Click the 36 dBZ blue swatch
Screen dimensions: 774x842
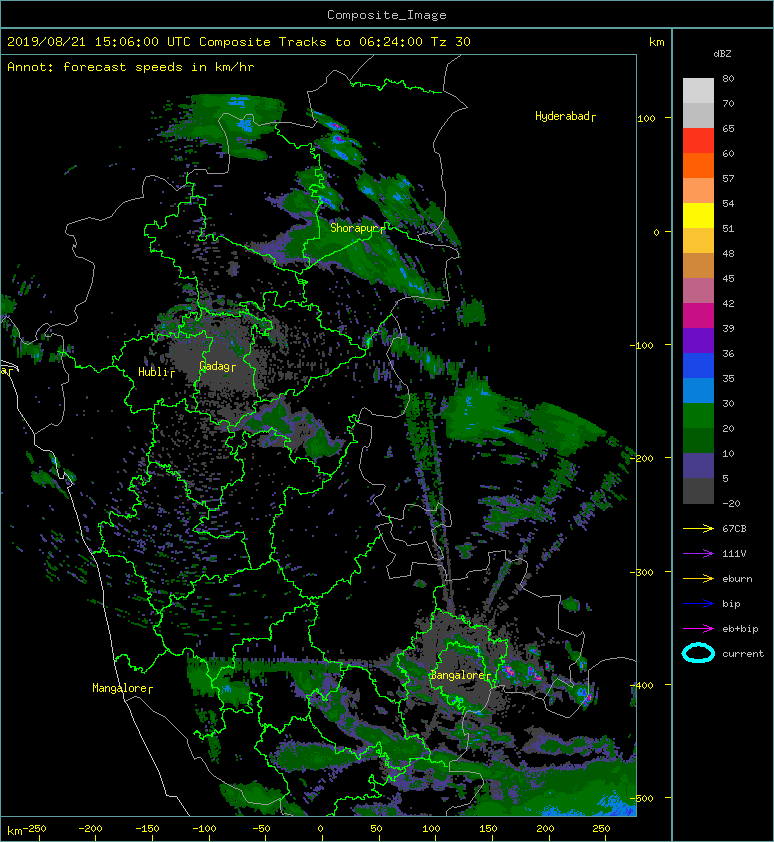coord(698,365)
